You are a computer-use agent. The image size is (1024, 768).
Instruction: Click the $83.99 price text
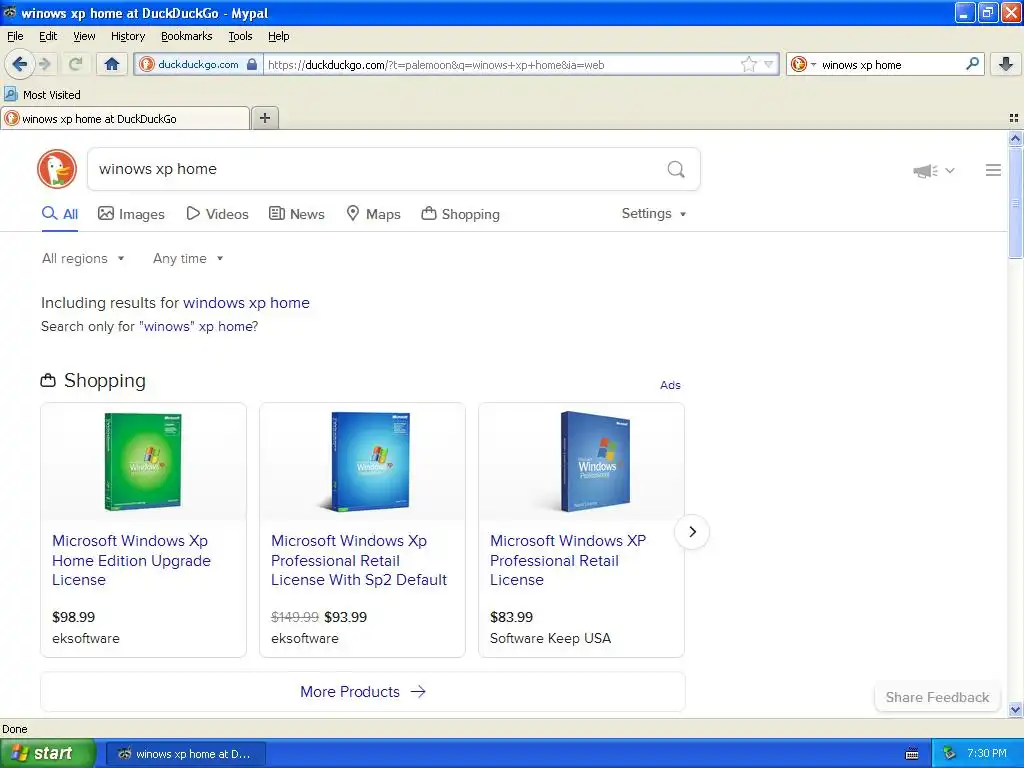click(511, 617)
